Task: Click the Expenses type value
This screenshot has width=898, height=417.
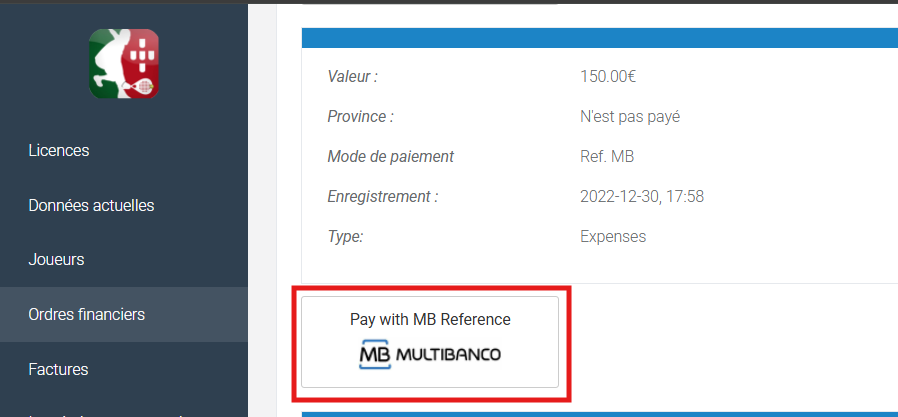Action: 613,237
